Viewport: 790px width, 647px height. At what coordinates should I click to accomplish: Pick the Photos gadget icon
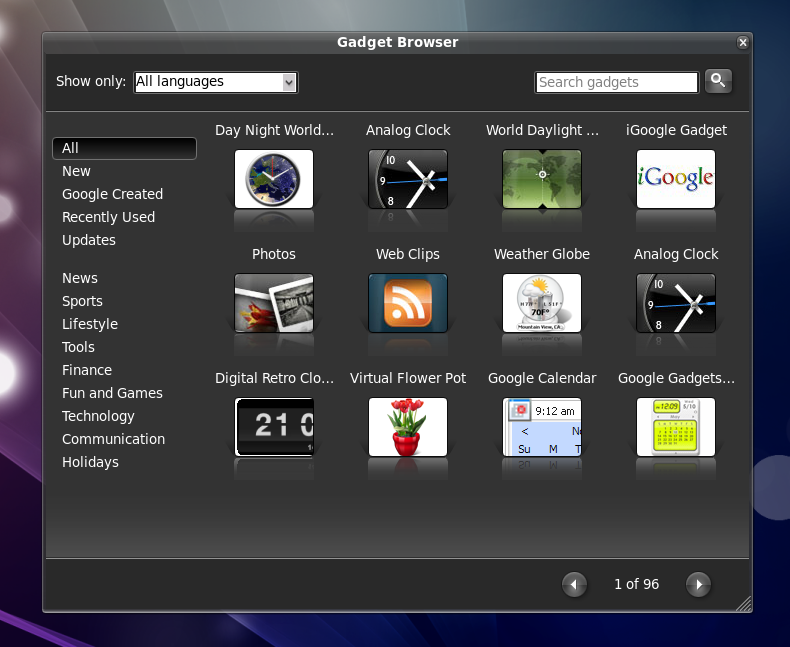point(274,303)
